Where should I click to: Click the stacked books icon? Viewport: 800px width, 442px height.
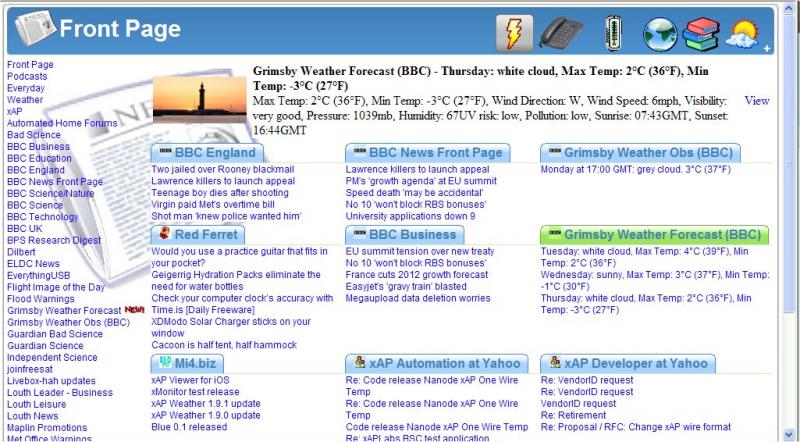[701, 34]
